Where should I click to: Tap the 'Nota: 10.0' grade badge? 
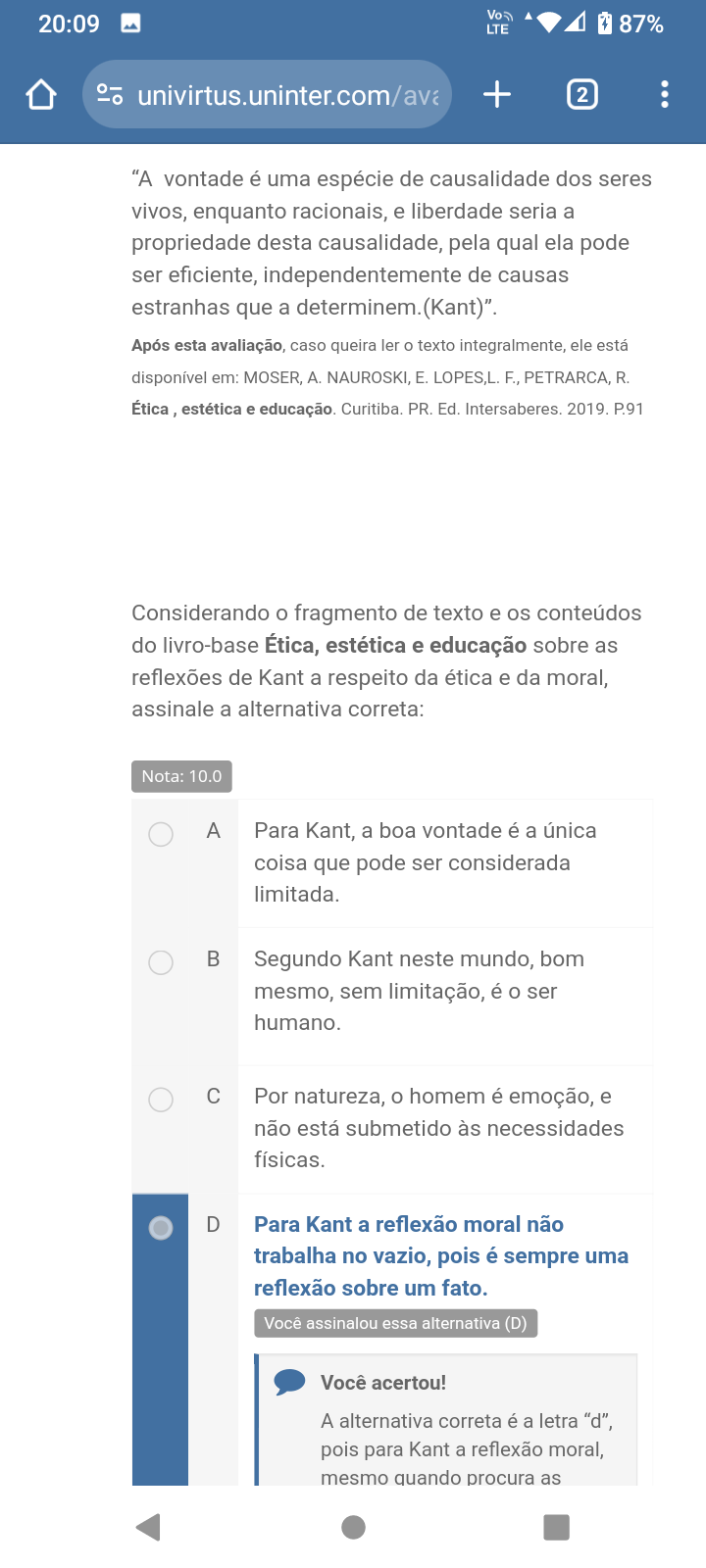(x=181, y=776)
